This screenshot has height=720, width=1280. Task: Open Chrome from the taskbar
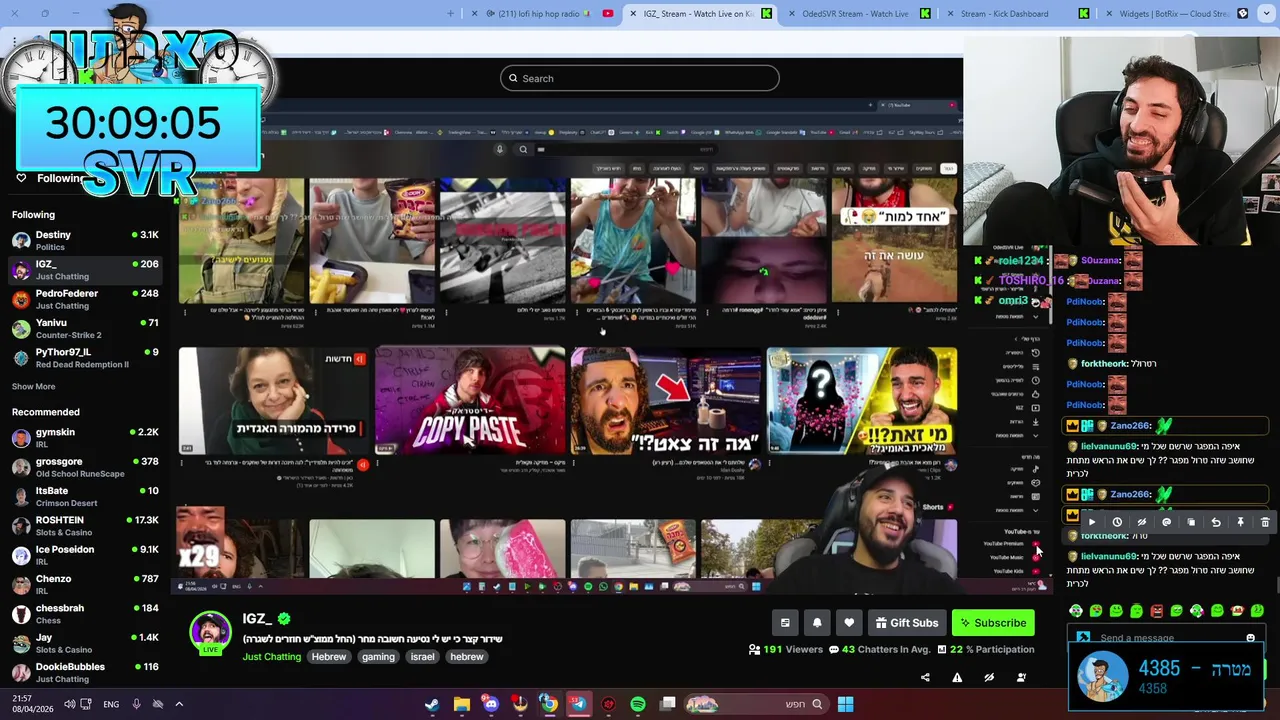(549, 704)
